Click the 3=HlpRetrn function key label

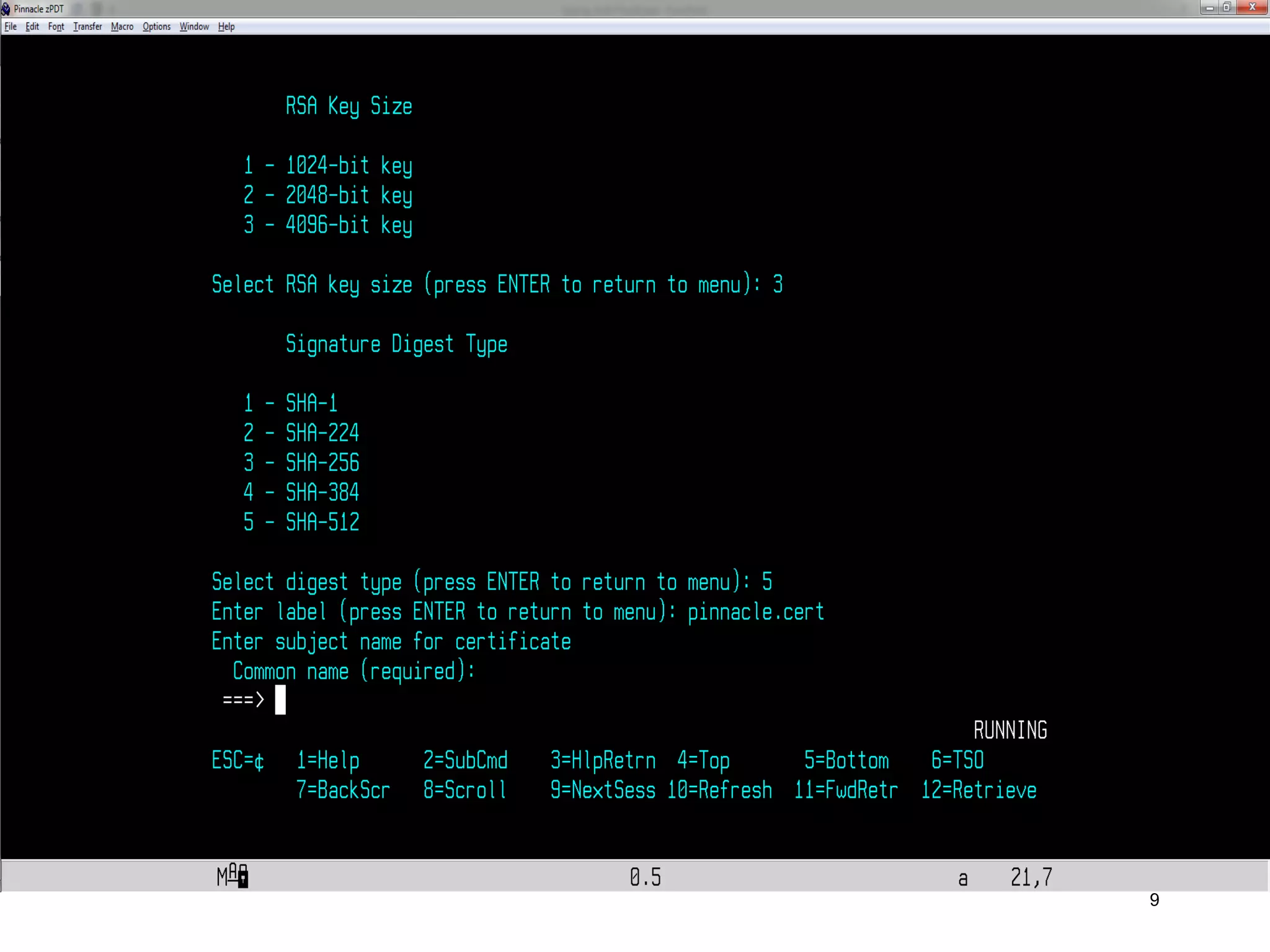pos(603,761)
